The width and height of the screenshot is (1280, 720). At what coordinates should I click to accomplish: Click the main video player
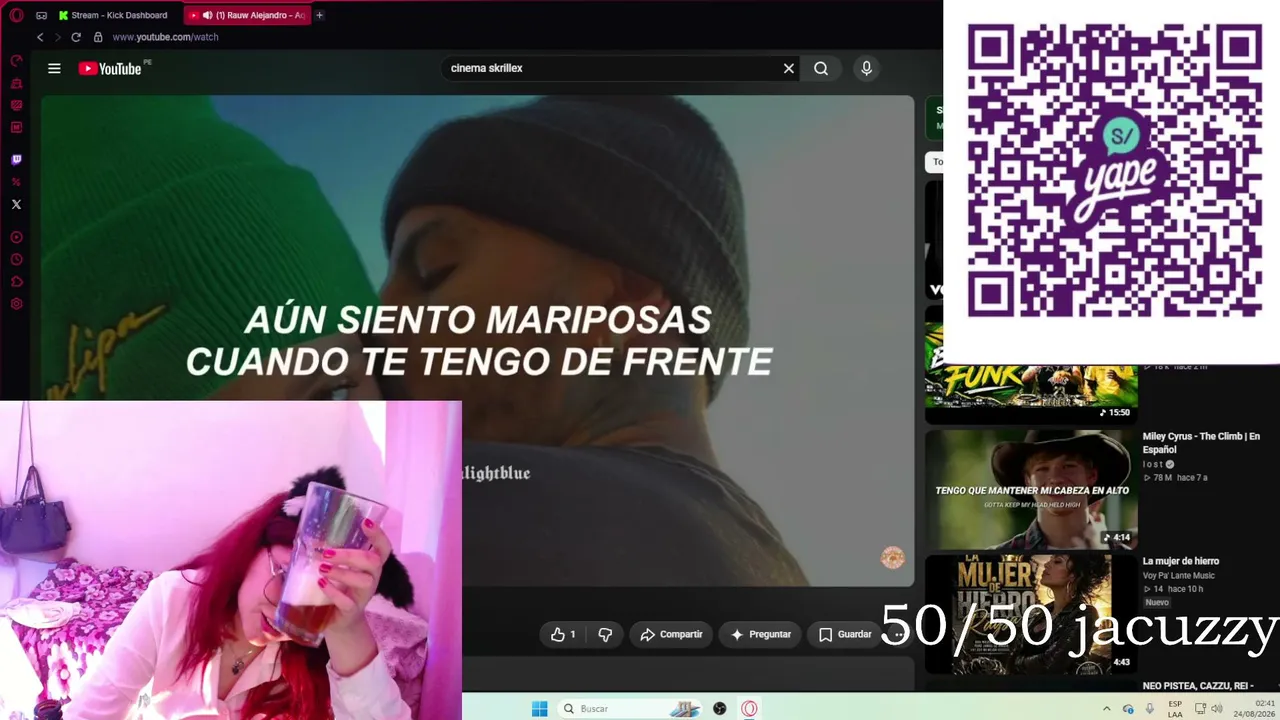(477, 340)
